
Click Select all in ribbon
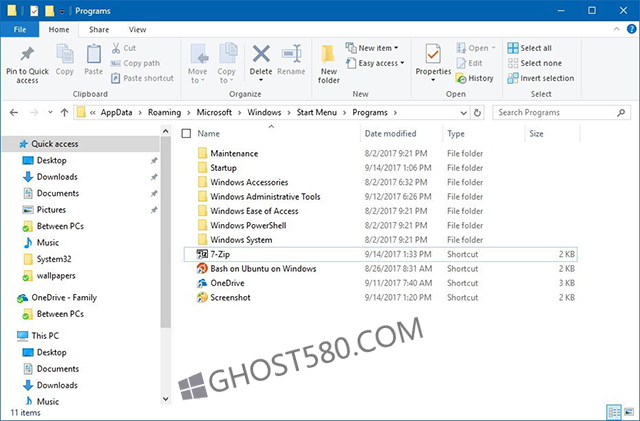pyautogui.click(x=529, y=48)
